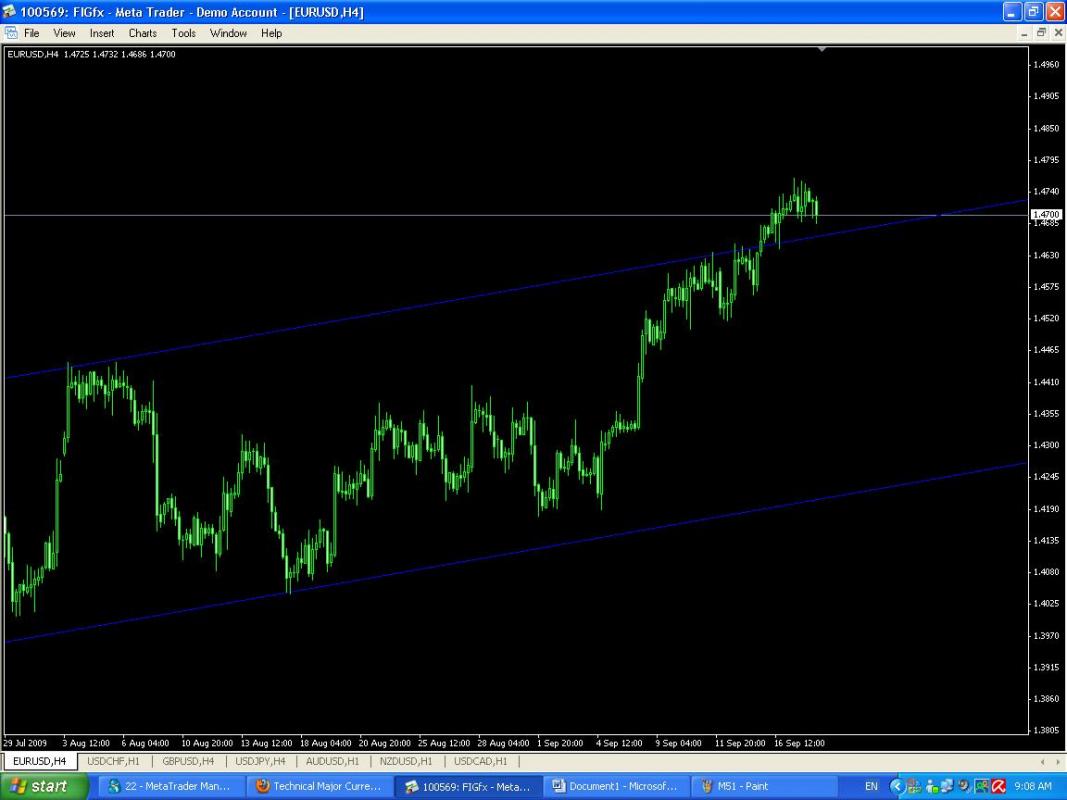Switch to the GBPUSD,H4 chart tab

188,761
